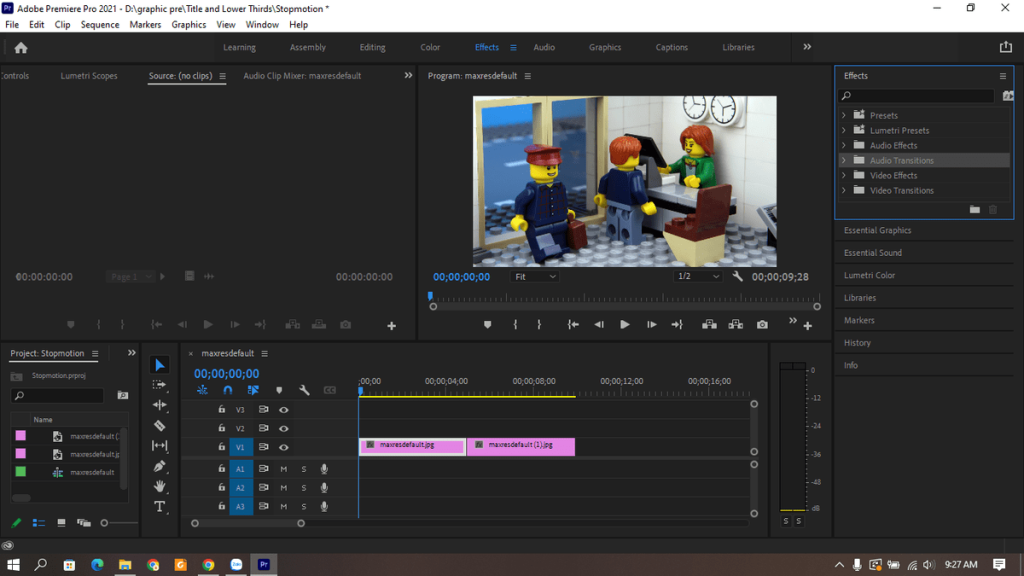This screenshot has height=576, width=1024.
Task: Select the Hand tool
Action: 160,486
